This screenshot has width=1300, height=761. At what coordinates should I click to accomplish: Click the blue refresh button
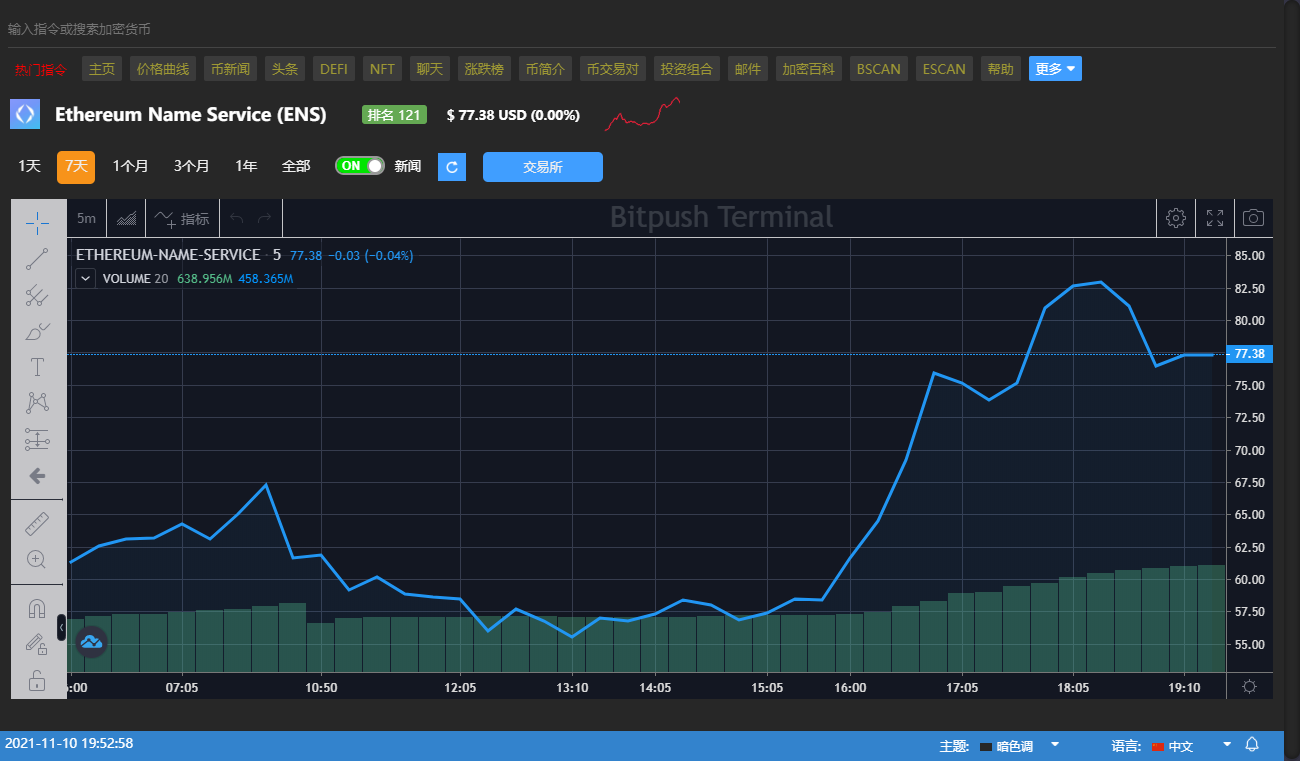pos(452,167)
